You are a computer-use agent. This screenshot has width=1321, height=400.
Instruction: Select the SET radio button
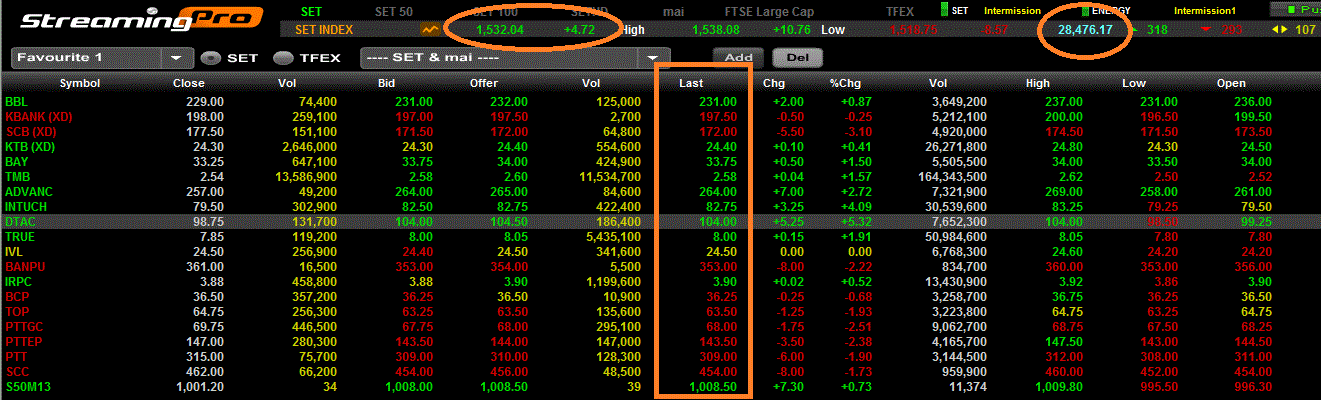pos(211,58)
